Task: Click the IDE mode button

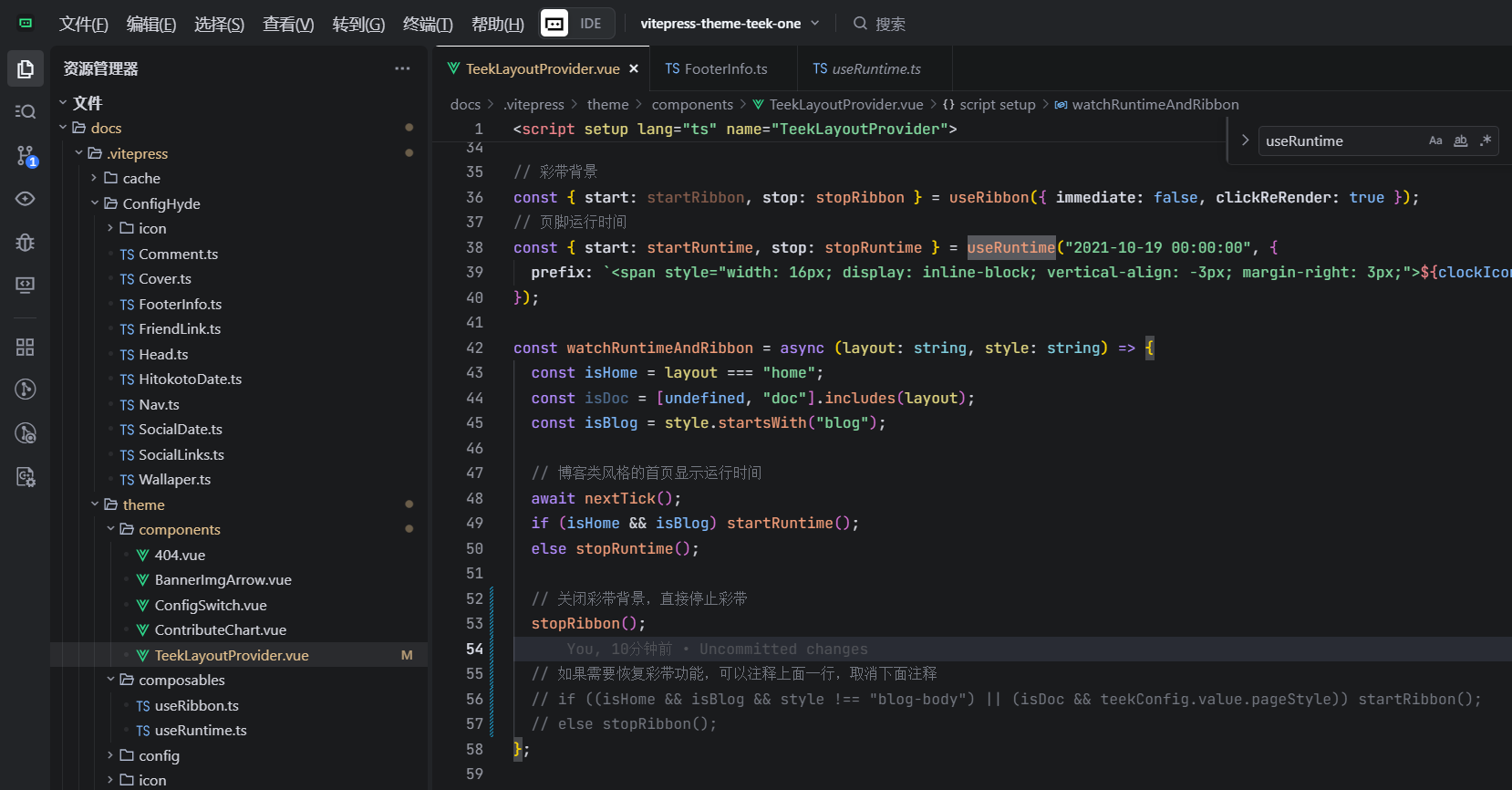Action: pos(590,24)
